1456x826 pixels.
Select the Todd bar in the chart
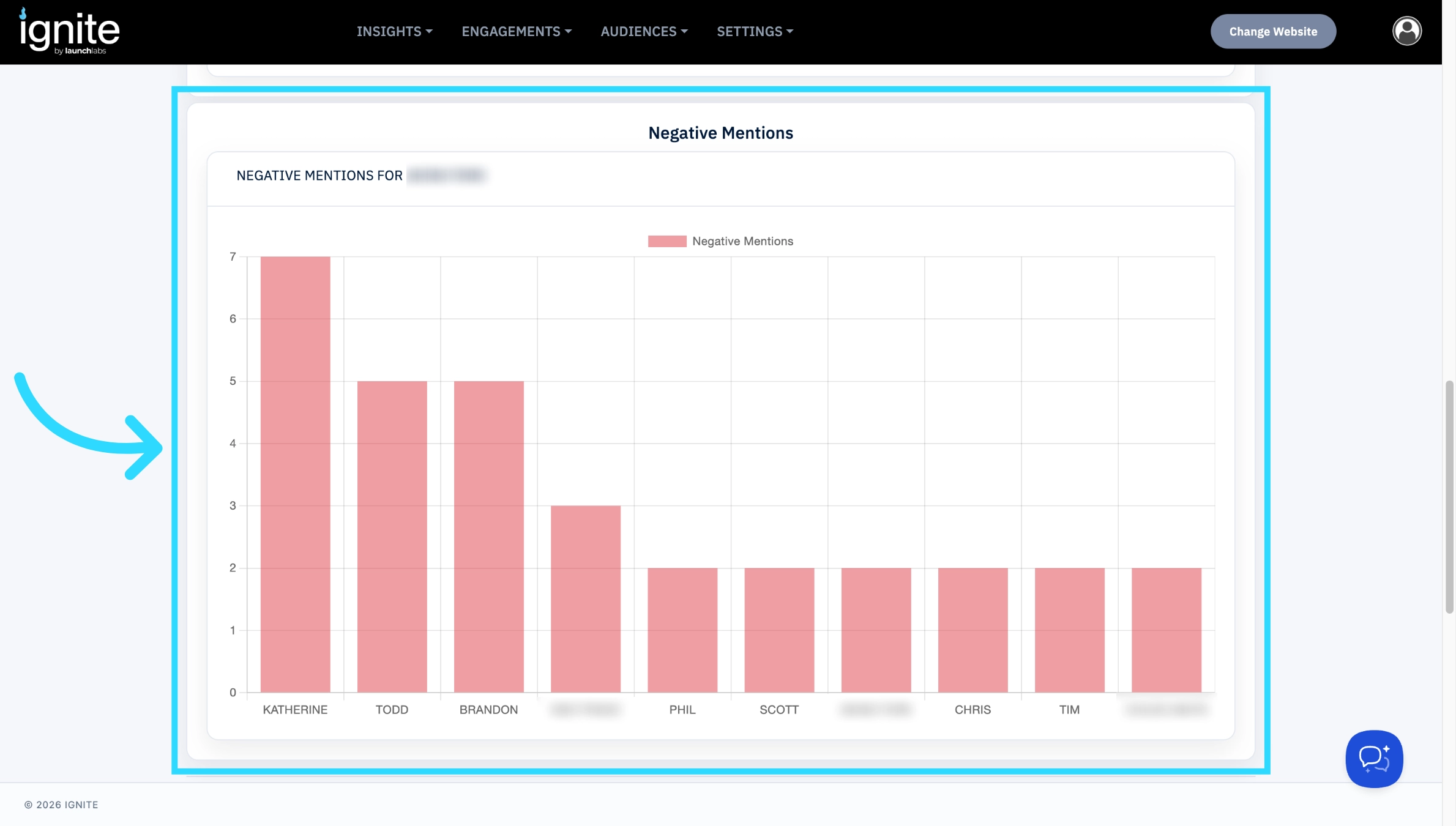(x=392, y=537)
